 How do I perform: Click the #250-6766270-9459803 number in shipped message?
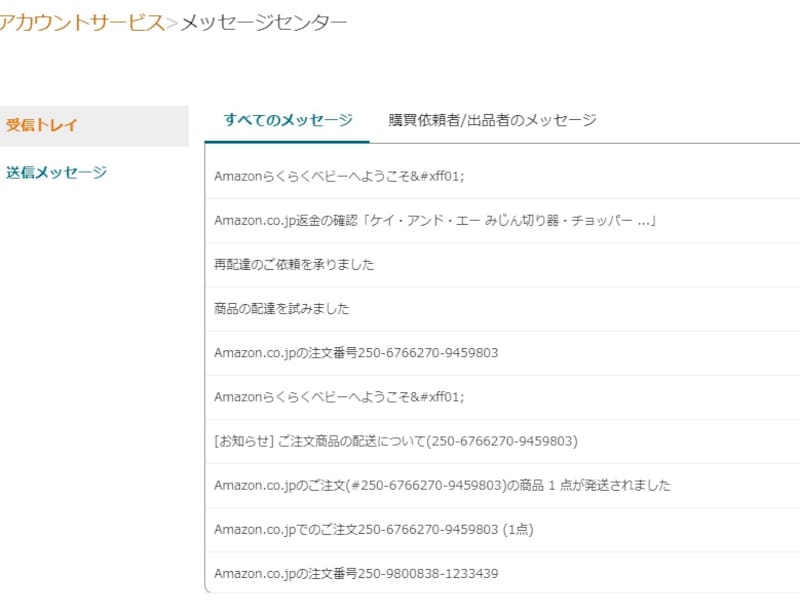[408, 485]
